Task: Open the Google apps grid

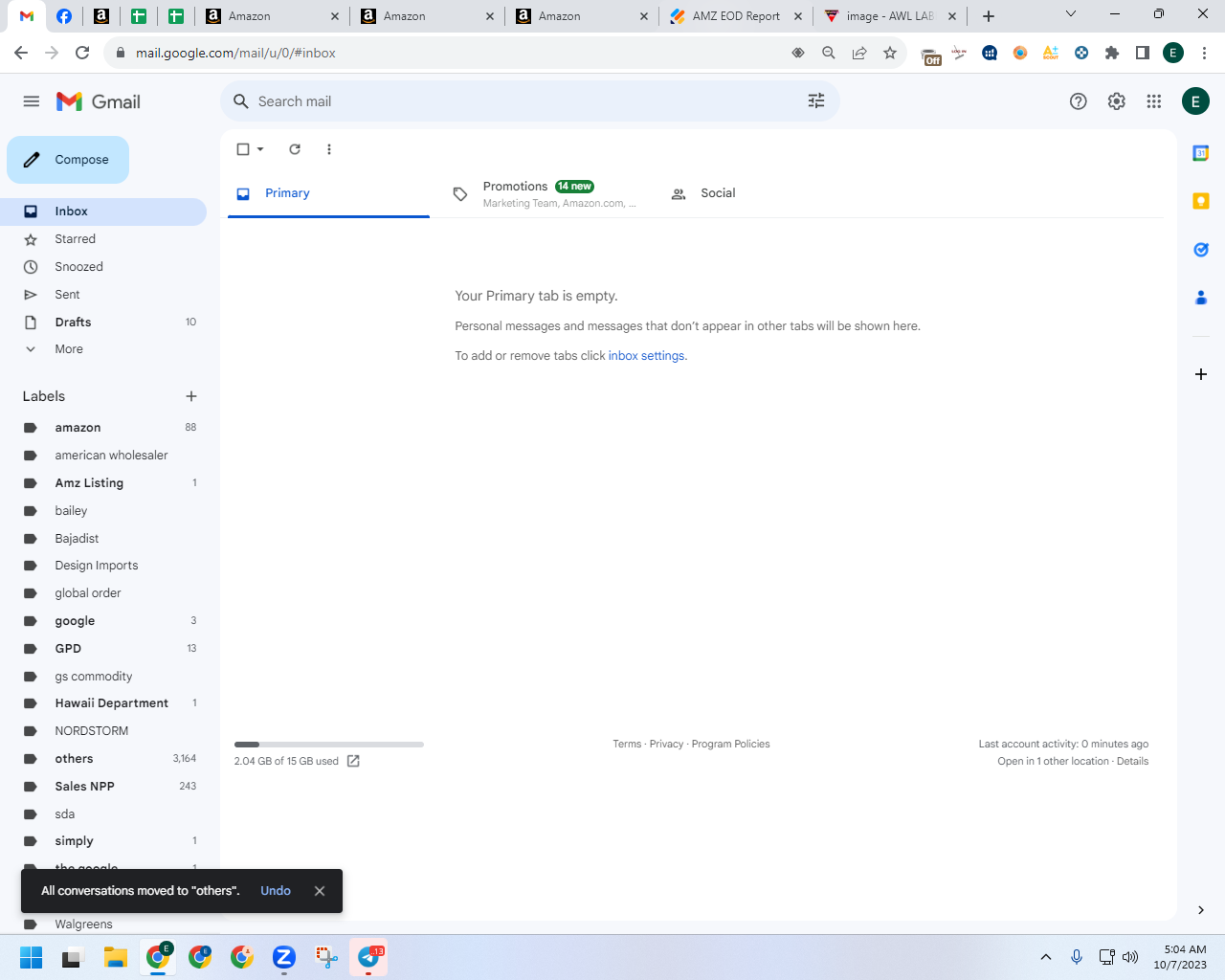Action: 1154,101
